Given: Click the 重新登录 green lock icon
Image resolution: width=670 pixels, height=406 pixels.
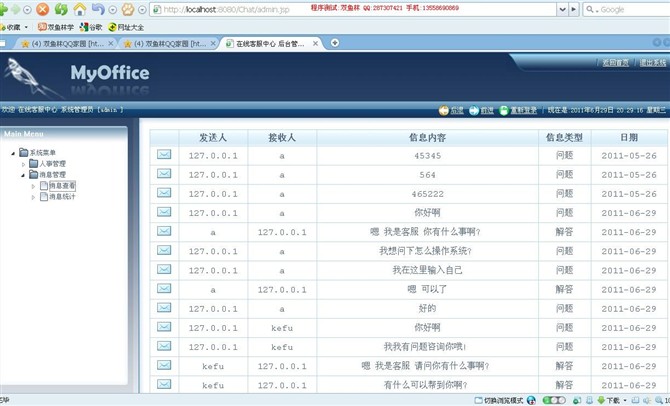Looking at the screenshot, I should pyautogui.click(x=504, y=111).
